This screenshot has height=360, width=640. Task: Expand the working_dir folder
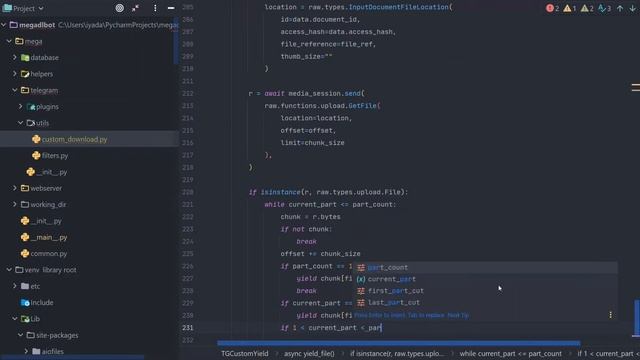pos(15,204)
